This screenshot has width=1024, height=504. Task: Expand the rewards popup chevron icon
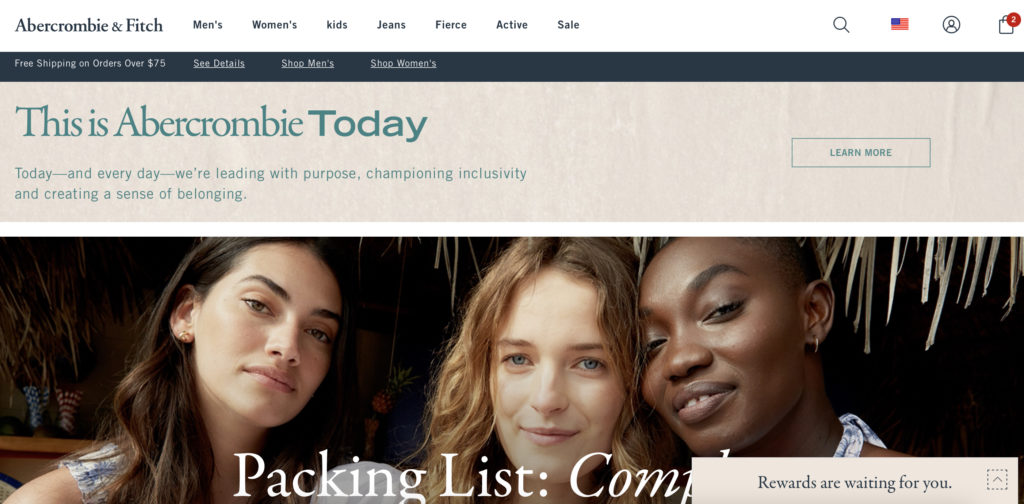pyautogui.click(x=997, y=480)
